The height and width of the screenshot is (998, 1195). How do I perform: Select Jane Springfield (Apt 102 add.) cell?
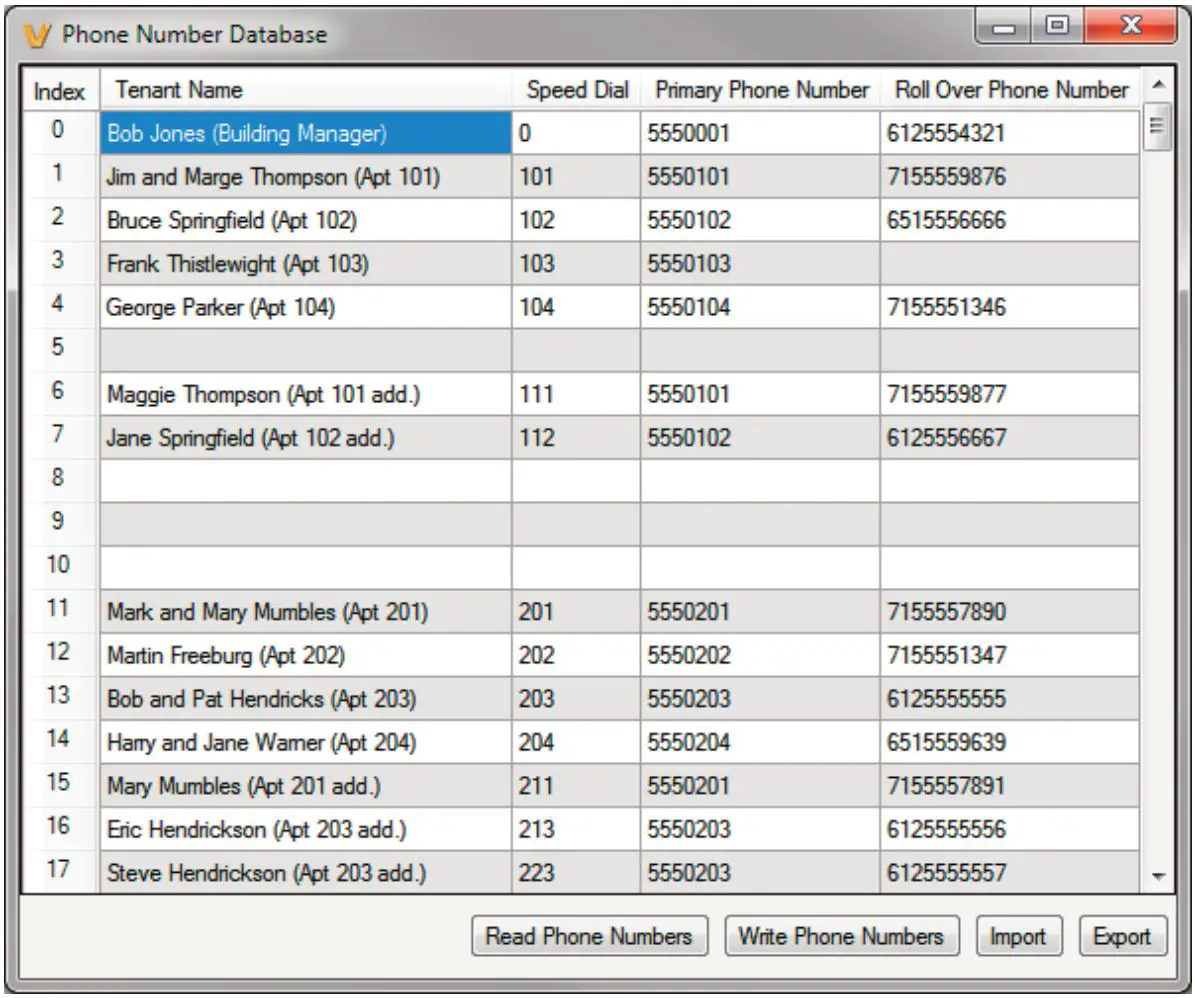306,437
